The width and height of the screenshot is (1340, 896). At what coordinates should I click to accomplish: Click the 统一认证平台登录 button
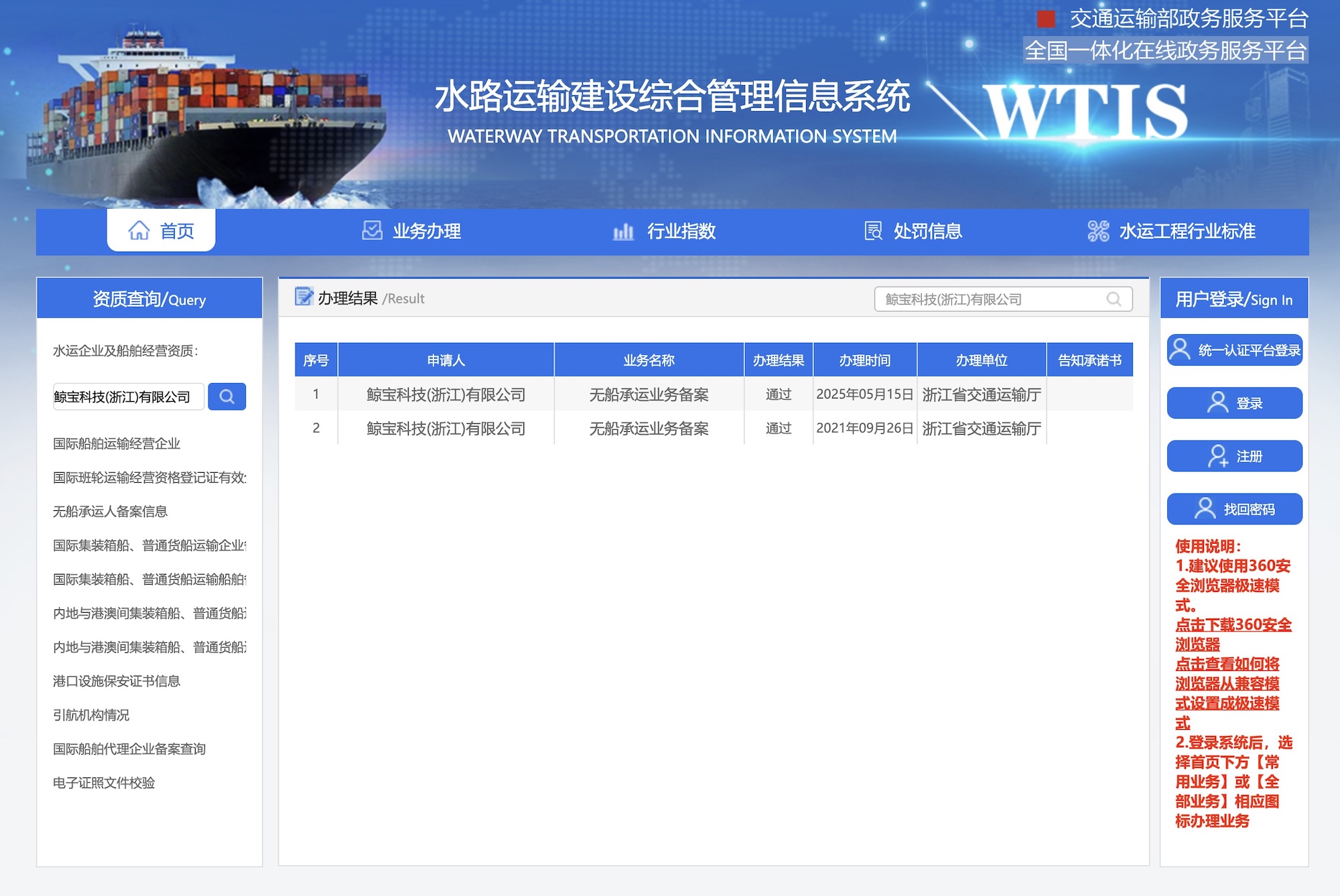pyautogui.click(x=1234, y=350)
